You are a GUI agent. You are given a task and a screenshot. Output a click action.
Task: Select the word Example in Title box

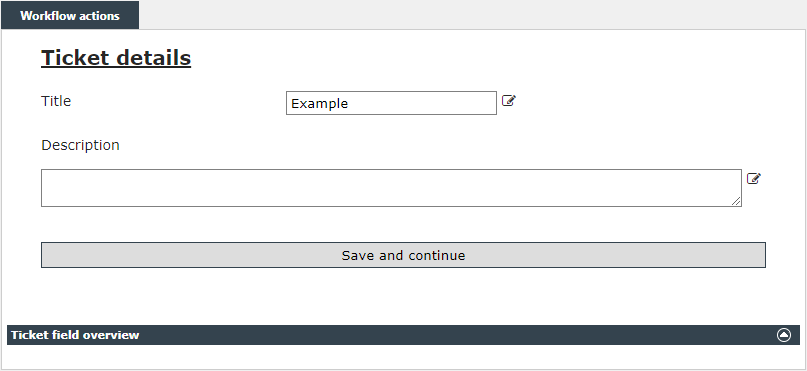tap(320, 103)
